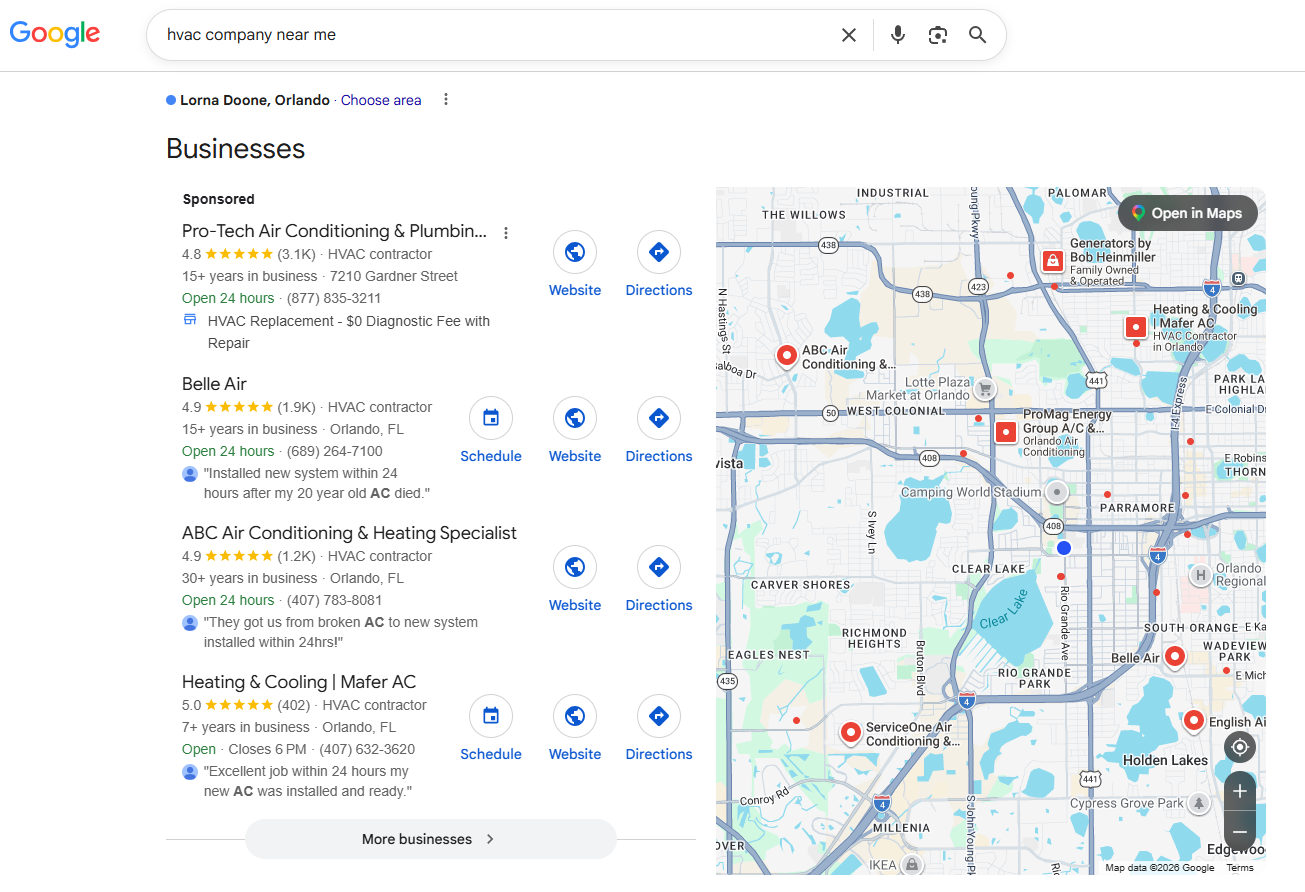Image resolution: width=1305 pixels, height=892 pixels.
Task: Select Heating & Cooling Mafer AC map marker
Action: point(1136,327)
